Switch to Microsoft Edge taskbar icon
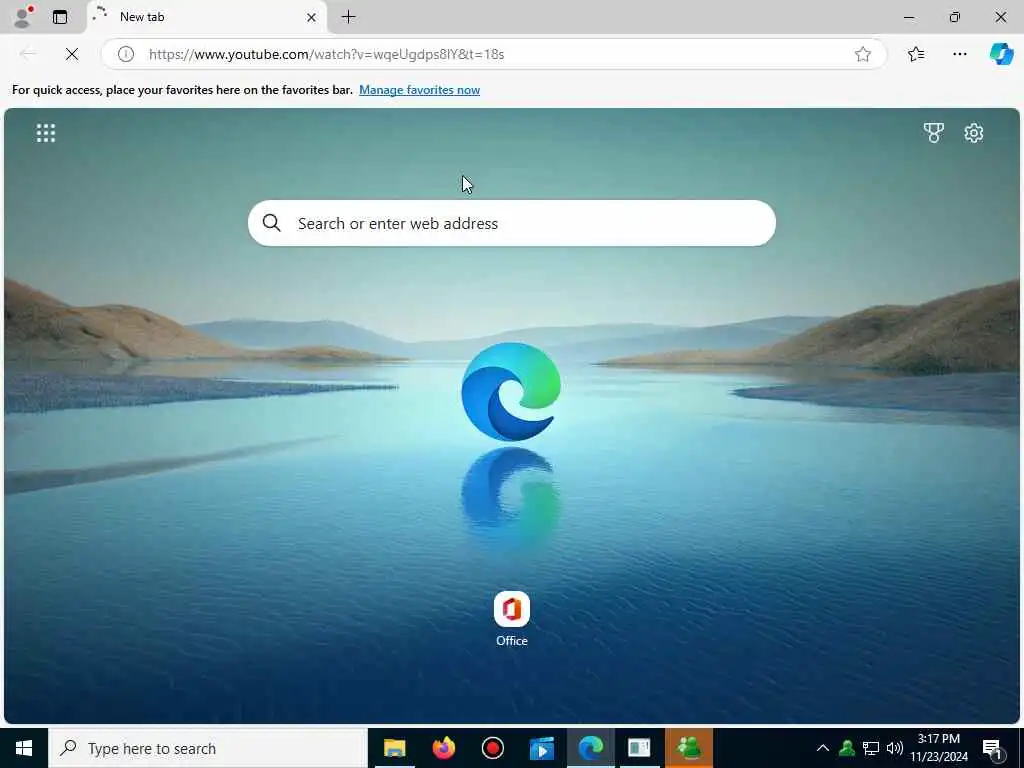The image size is (1024, 768). [x=590, y=748]
